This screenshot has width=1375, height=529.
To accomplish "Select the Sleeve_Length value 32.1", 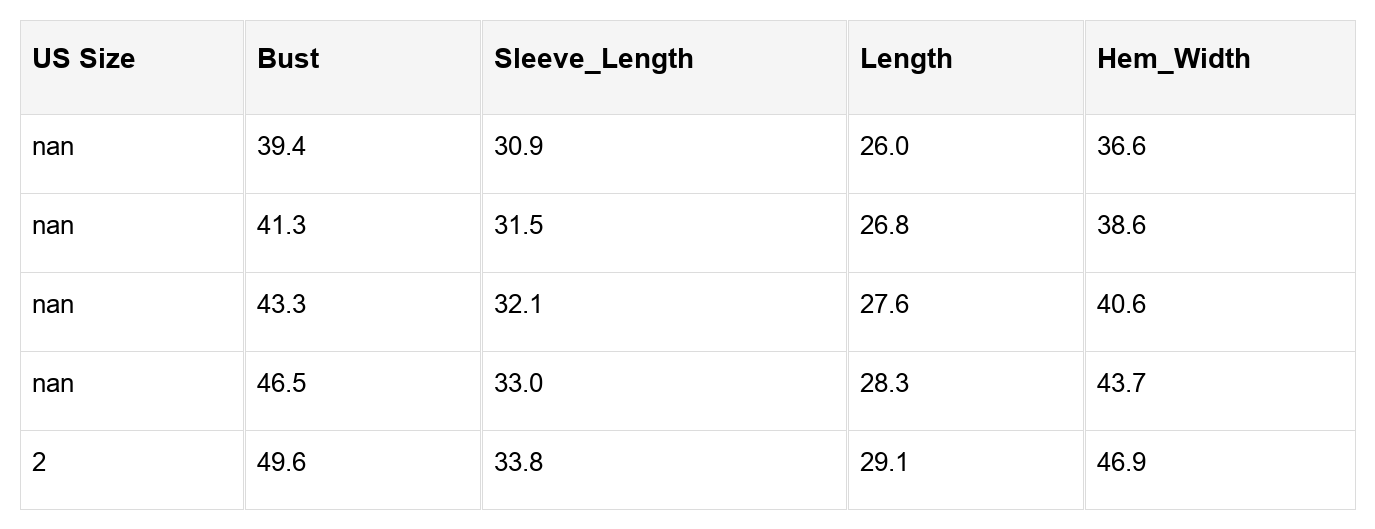I will [518, 305].
